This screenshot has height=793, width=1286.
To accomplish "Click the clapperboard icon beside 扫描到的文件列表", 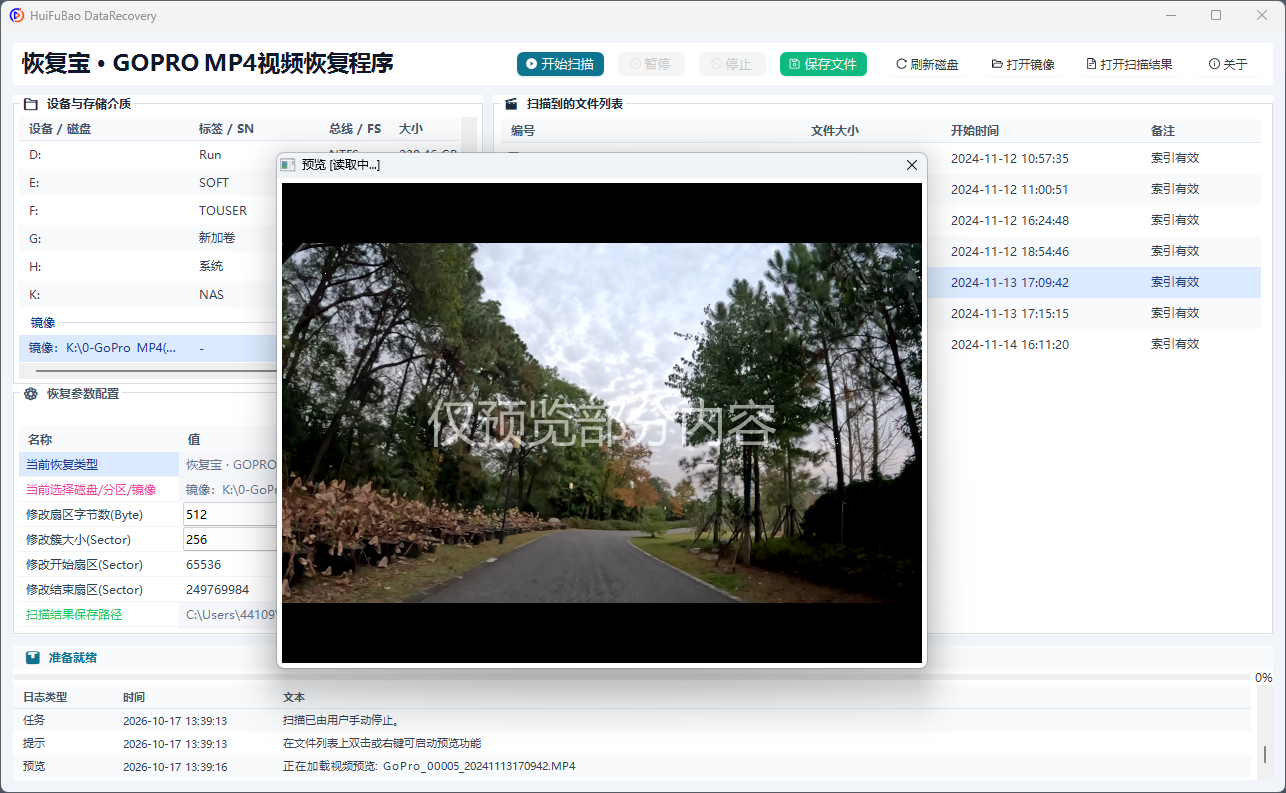I will pyautogui.click(x=511, y=104).
